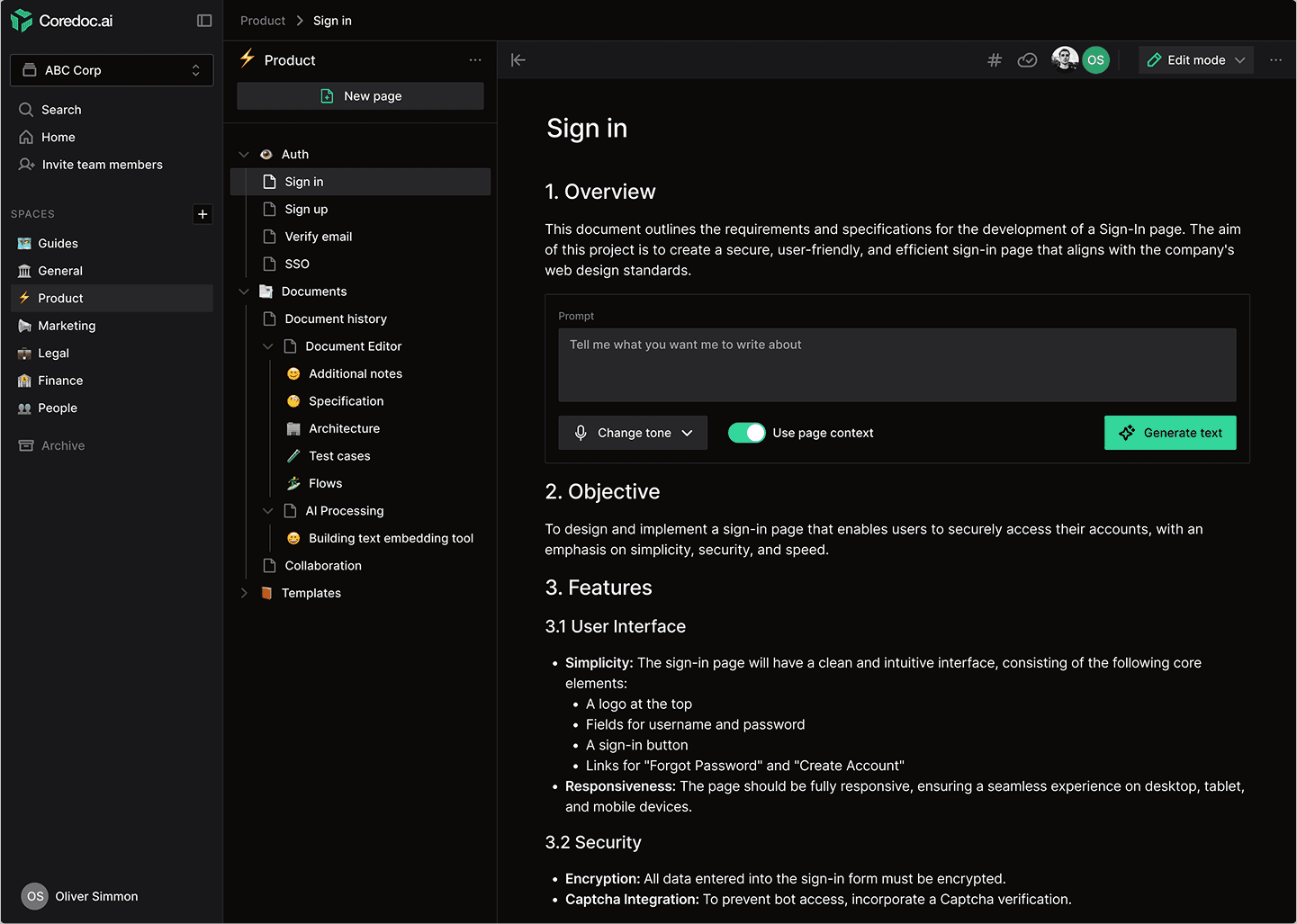
Task: Open Oliver Simmon profile at bottom
Action: point(80,896)
